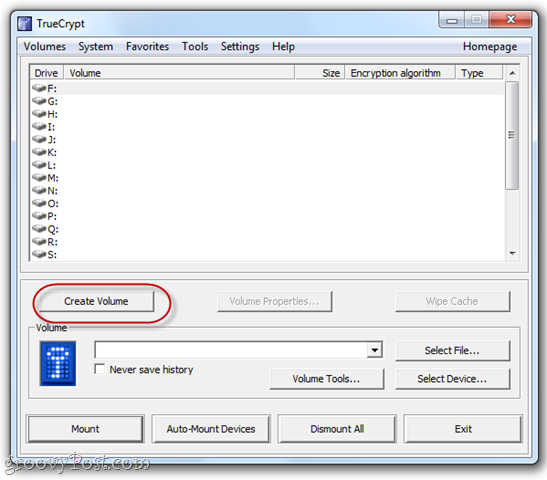Viewport: 547px width, 480px height.
Task: Click the drive list scroll up arrow
Action: point(512,73)
